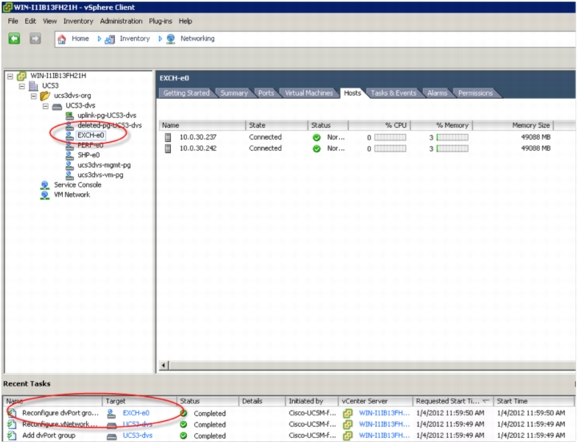The width and height of the screenshot is (578, 445).
Task: Click the breadcrumb arrow after Home
Action: click(99, 39)
